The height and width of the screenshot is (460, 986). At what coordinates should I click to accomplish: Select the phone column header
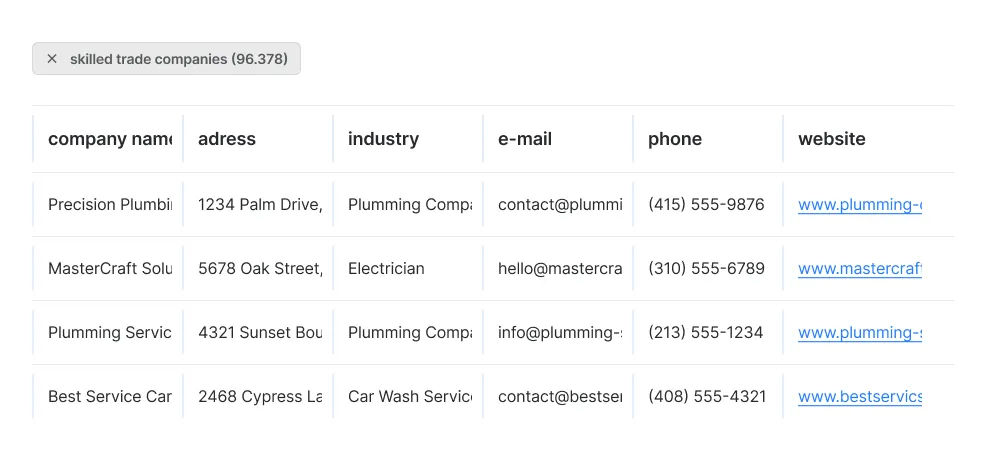675,139
